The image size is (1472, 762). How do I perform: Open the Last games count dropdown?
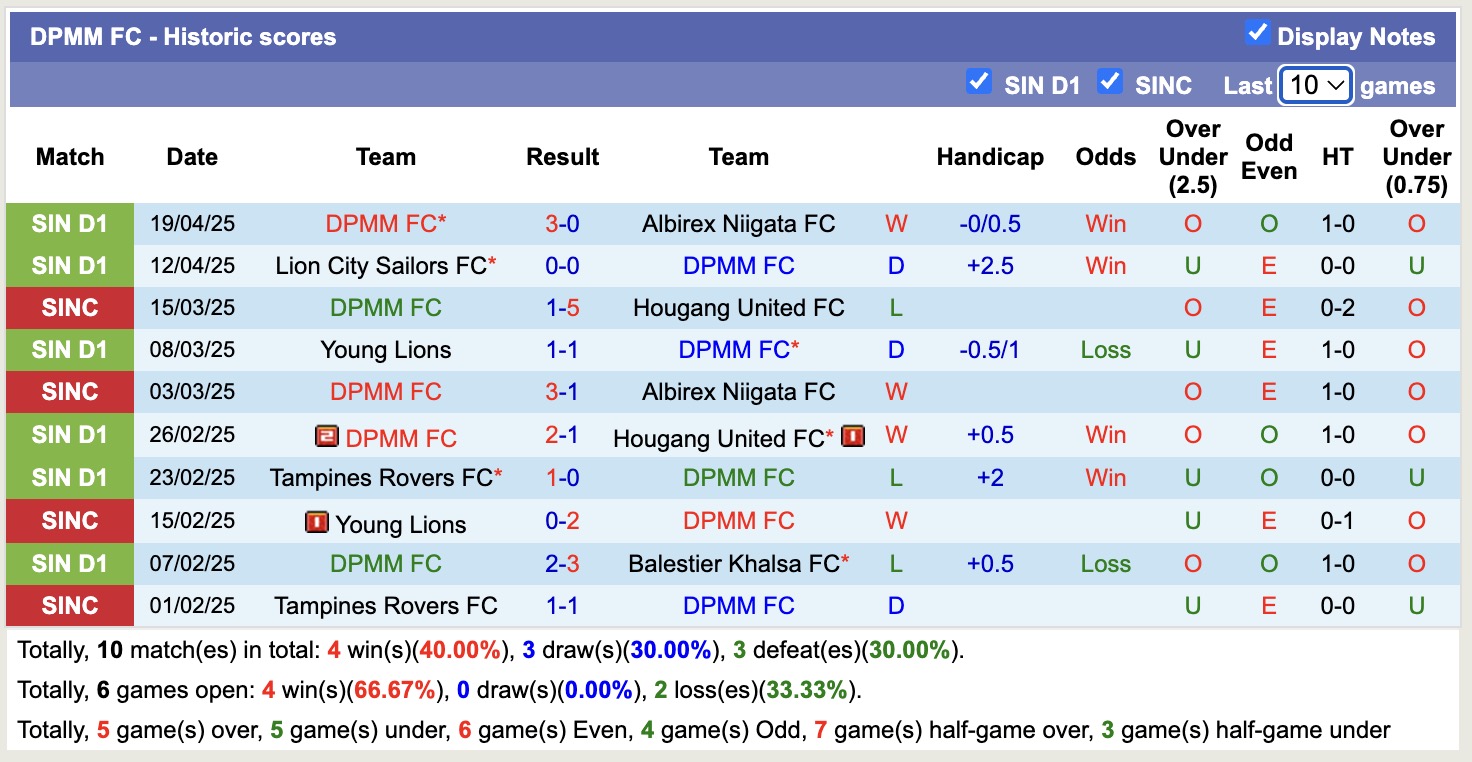tap(1316, 85)
